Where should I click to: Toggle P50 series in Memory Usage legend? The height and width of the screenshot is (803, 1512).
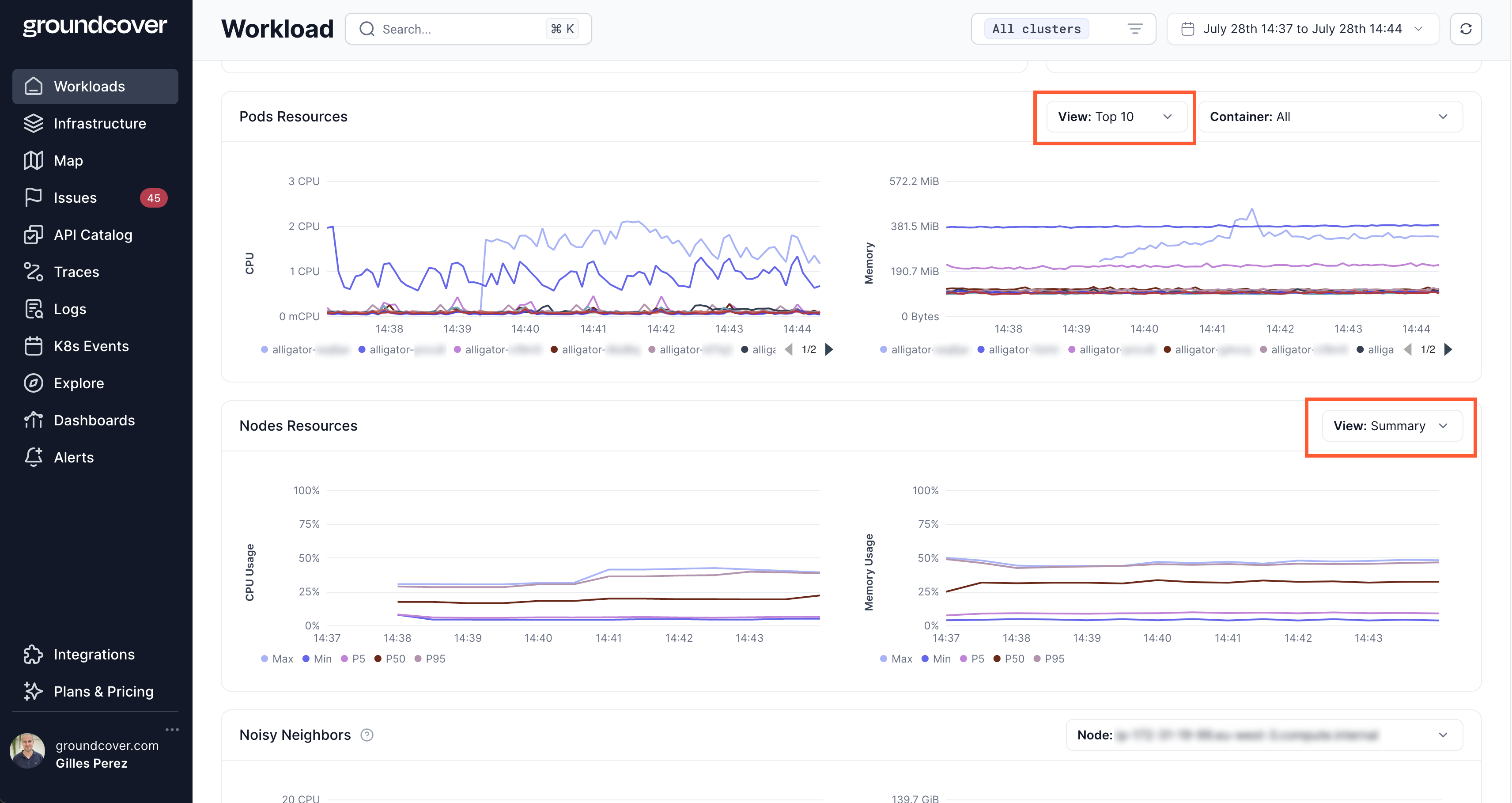click(1009, 659)
